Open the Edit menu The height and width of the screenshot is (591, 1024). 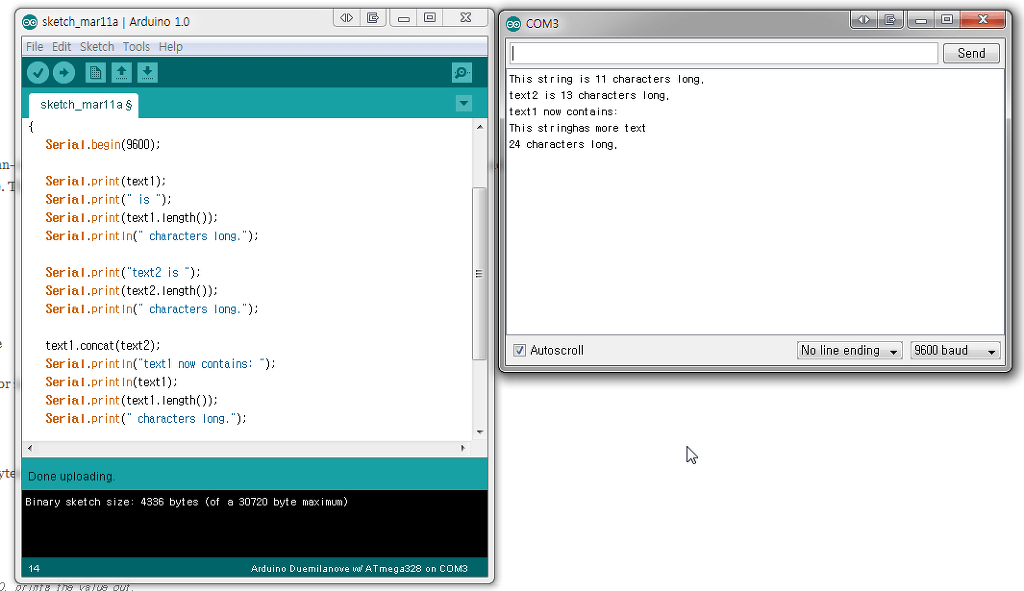[x=61, y=46]
